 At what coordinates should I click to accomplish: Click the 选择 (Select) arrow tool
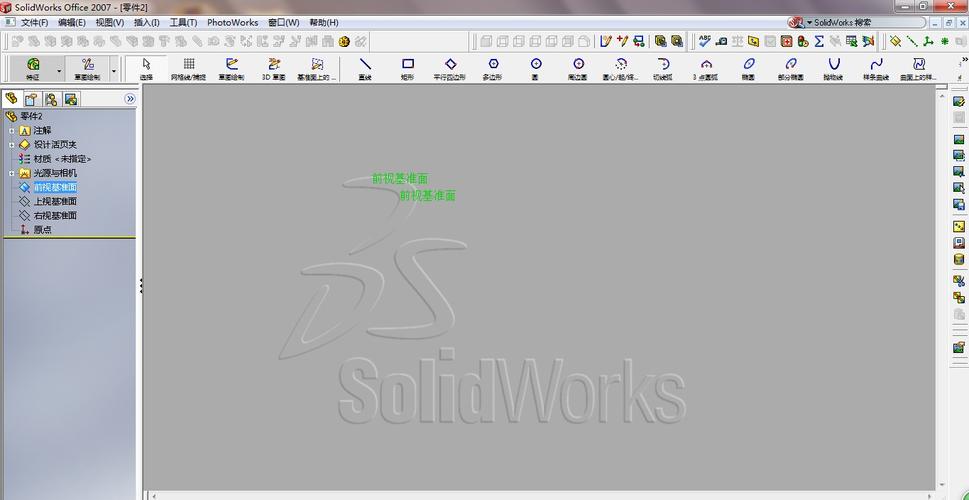pos(146,68)
